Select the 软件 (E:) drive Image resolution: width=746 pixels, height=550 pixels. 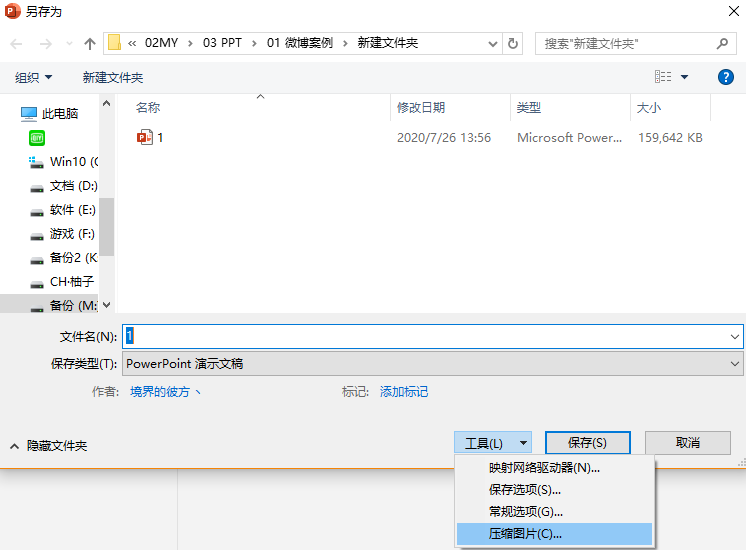(63, 210)
